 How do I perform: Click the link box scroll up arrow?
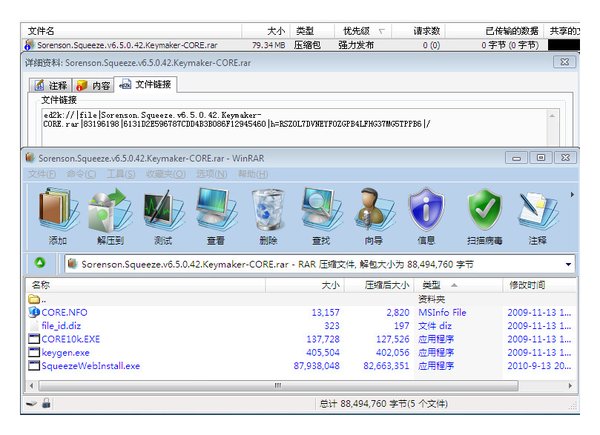552,116
